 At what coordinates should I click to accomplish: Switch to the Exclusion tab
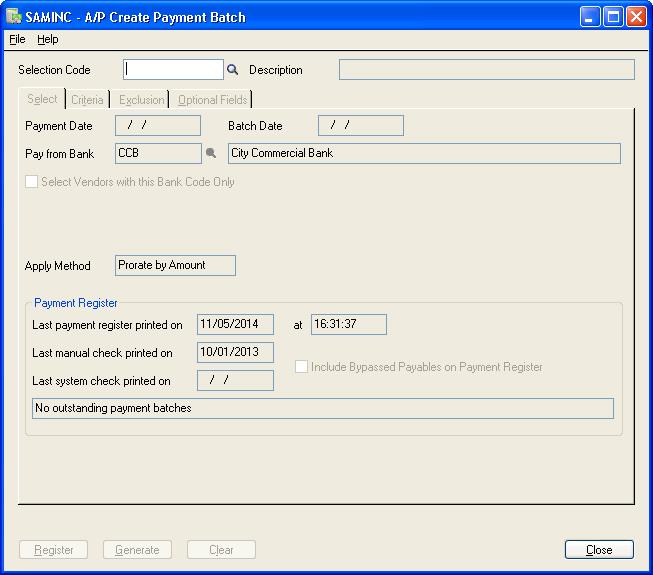(x=142, y=100)
